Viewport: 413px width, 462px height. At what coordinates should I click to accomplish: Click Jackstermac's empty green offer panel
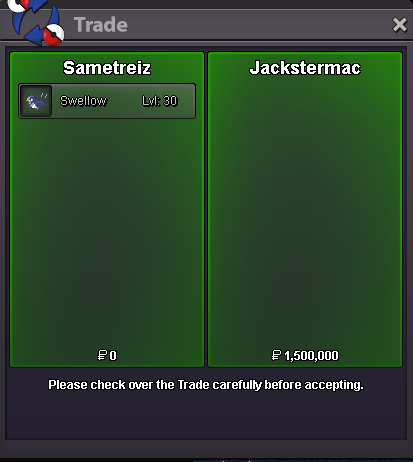point(305,213)
